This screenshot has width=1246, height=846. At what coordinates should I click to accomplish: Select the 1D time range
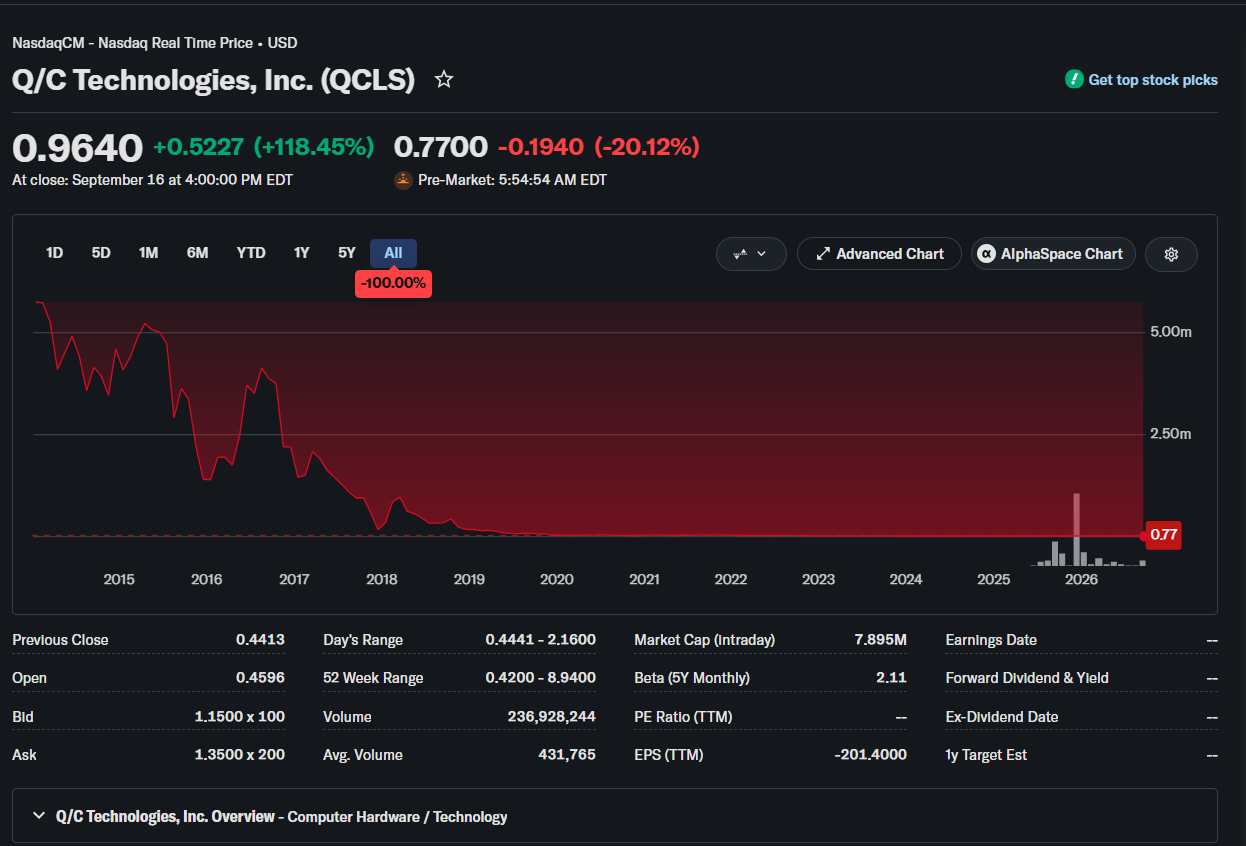(54, 253)
